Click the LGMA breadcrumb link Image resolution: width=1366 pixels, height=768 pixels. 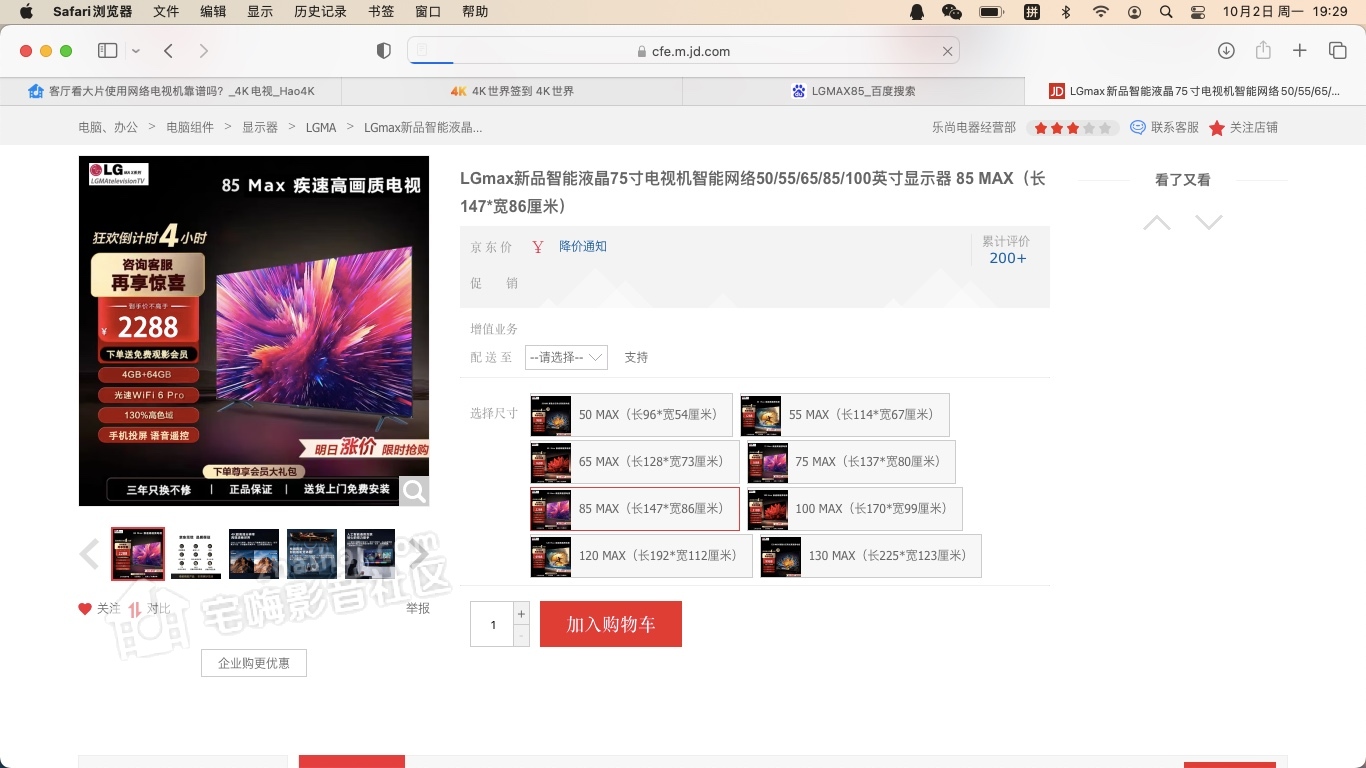coord(321,128)
